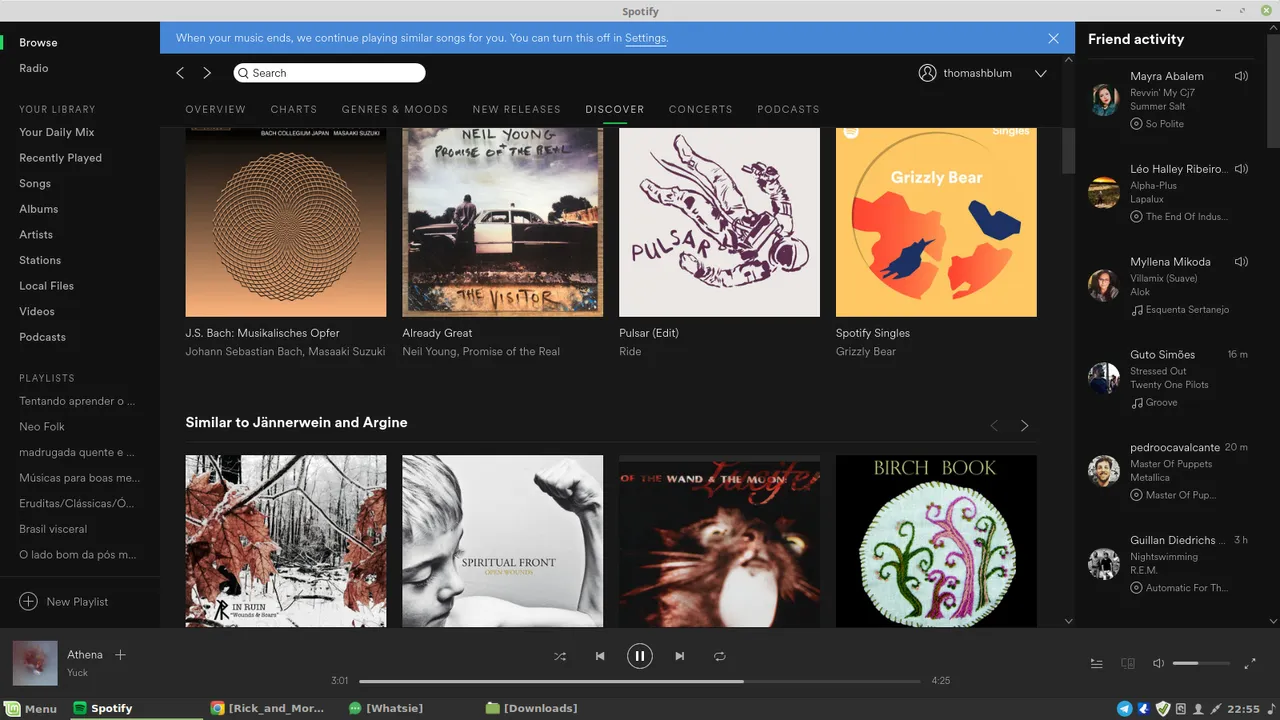Open Settings link in banner
The image size is (1280, 720).
pyautogui.click(x=645, y=38)
